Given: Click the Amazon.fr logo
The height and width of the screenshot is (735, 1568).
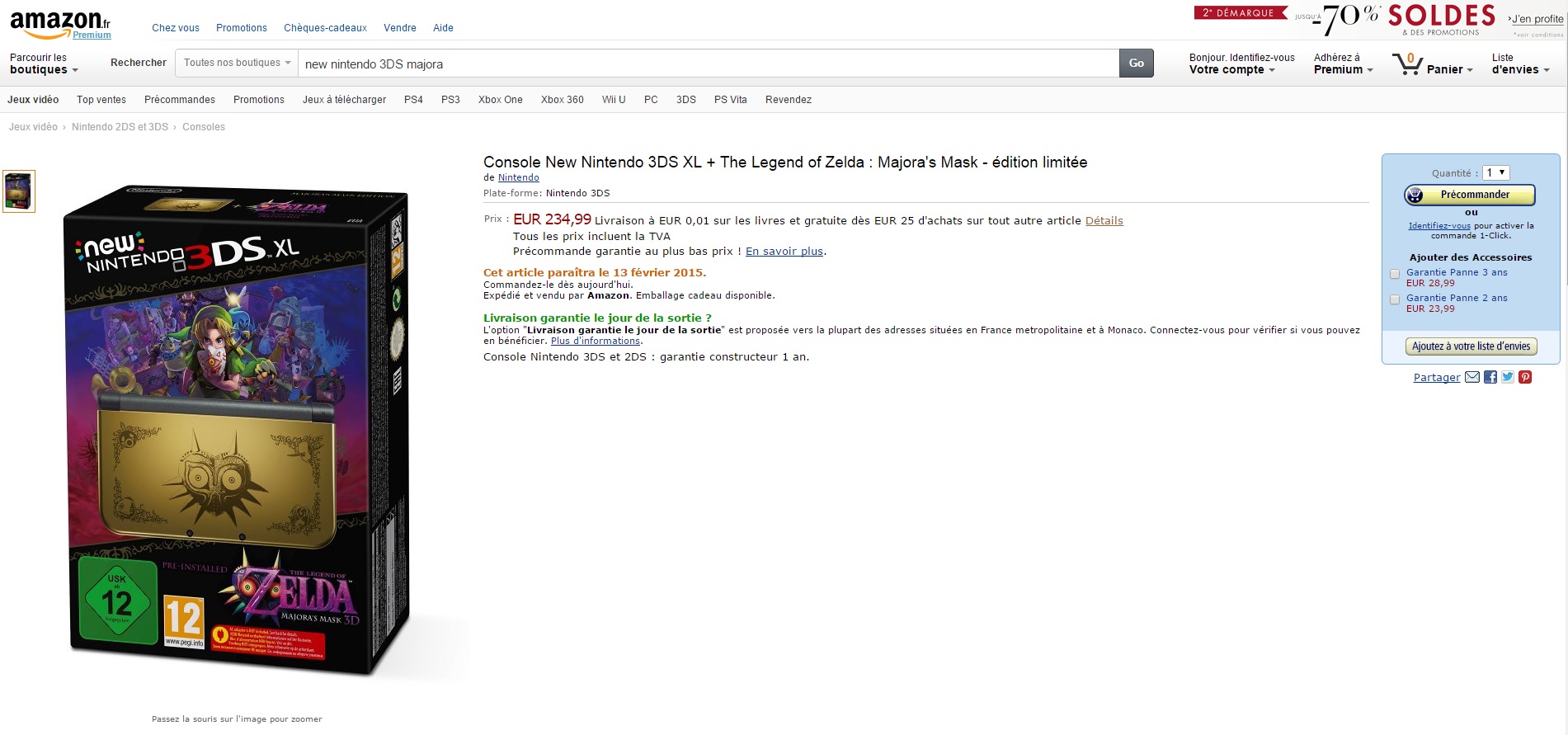Looking at the screenshot, I should click(x=59, y=23).
